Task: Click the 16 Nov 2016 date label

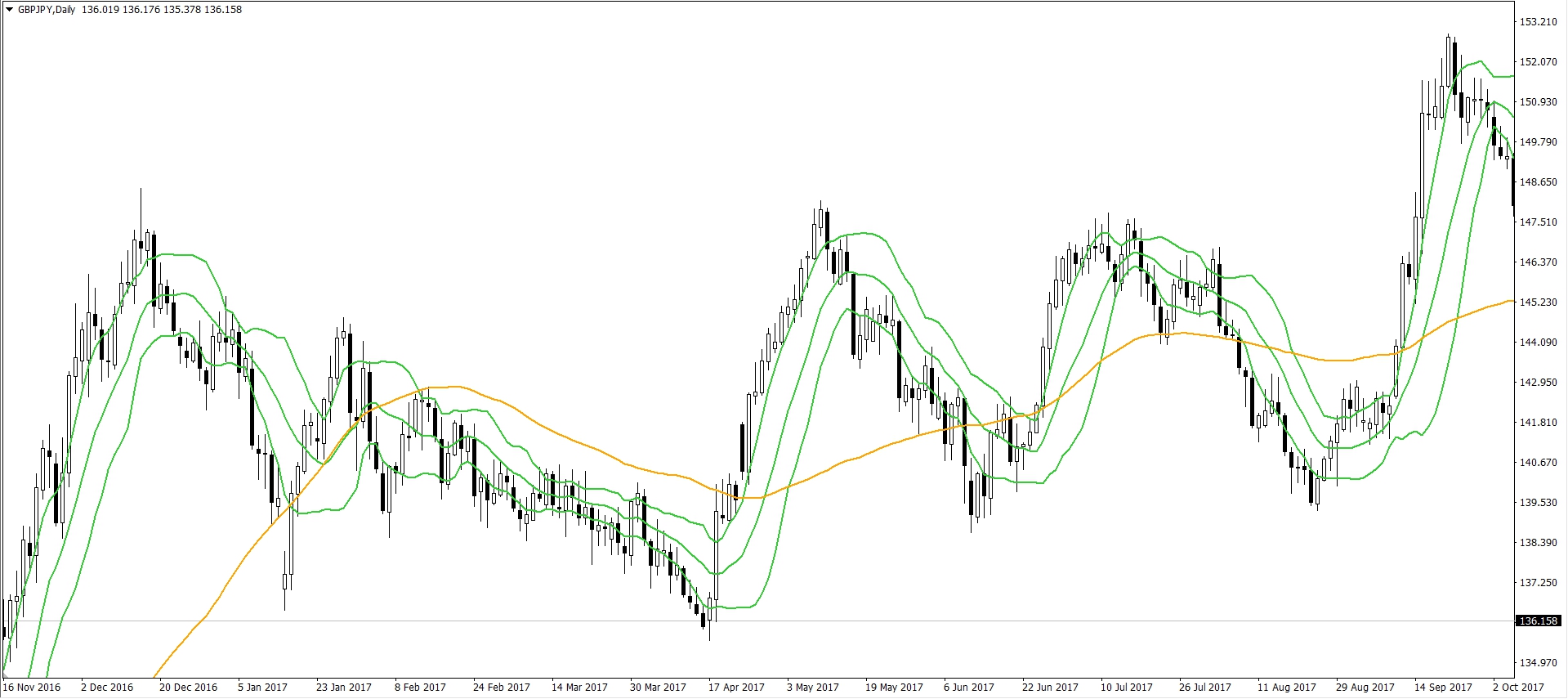Action: [32, 688]
